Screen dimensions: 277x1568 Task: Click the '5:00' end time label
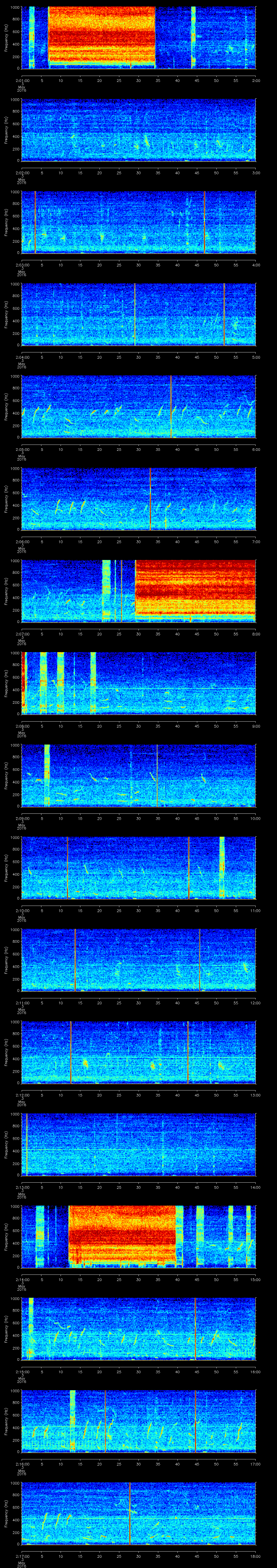click(x=256, y=357)
